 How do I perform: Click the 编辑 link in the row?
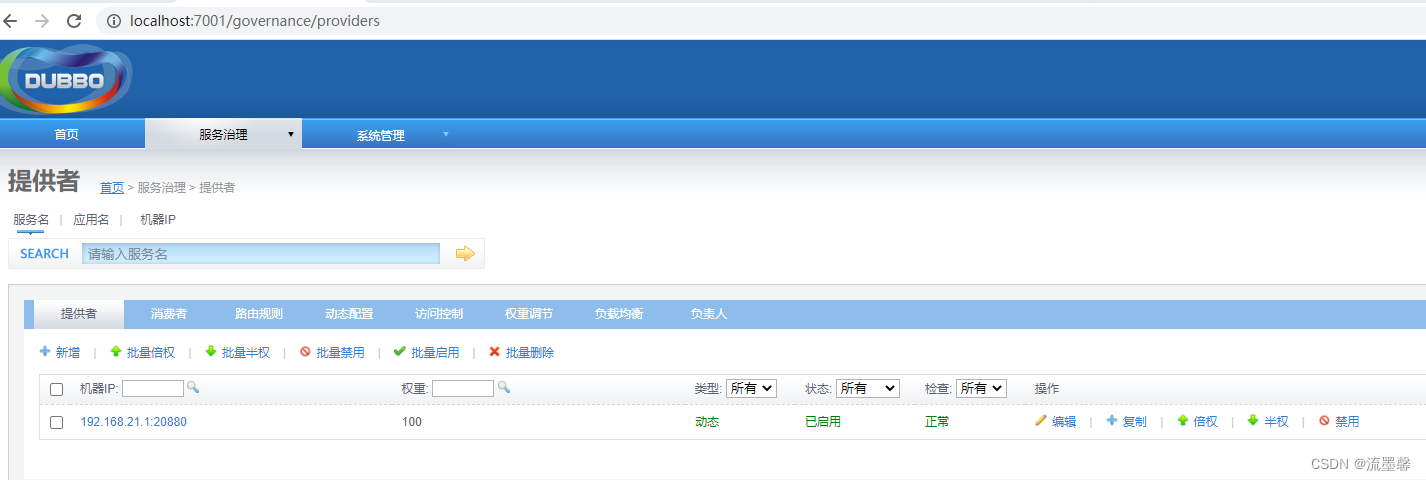coord(1064,422)
